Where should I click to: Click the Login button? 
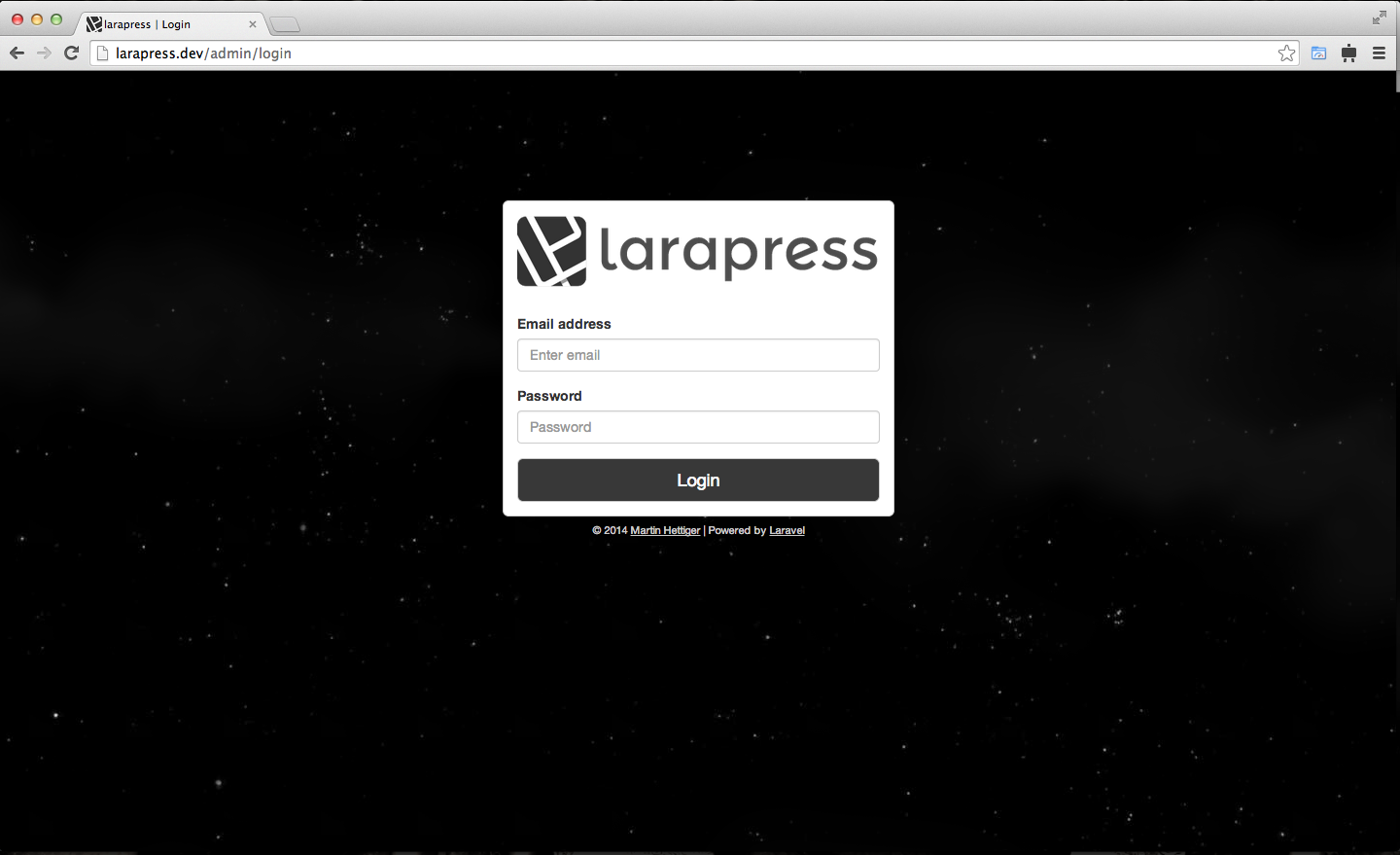pos(698,481)
